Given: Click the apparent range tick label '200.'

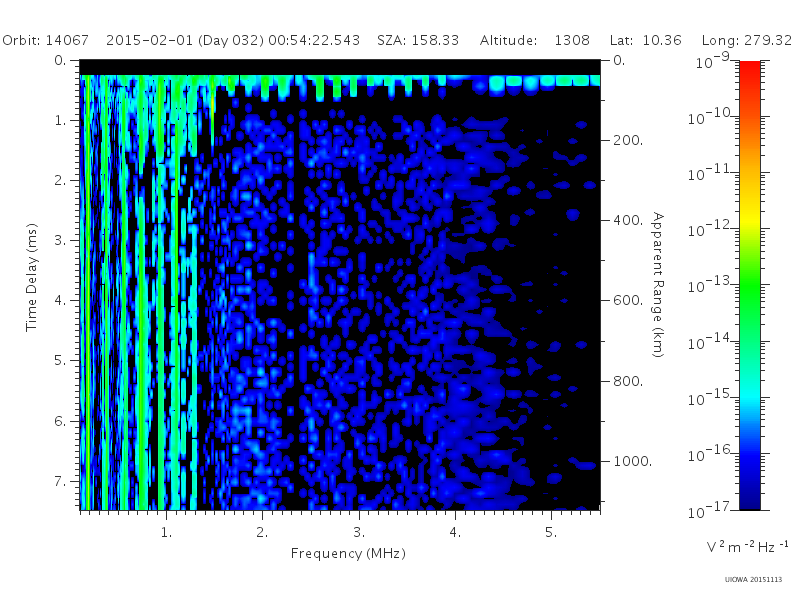Looking at the screenshot, I should point(628,140).
